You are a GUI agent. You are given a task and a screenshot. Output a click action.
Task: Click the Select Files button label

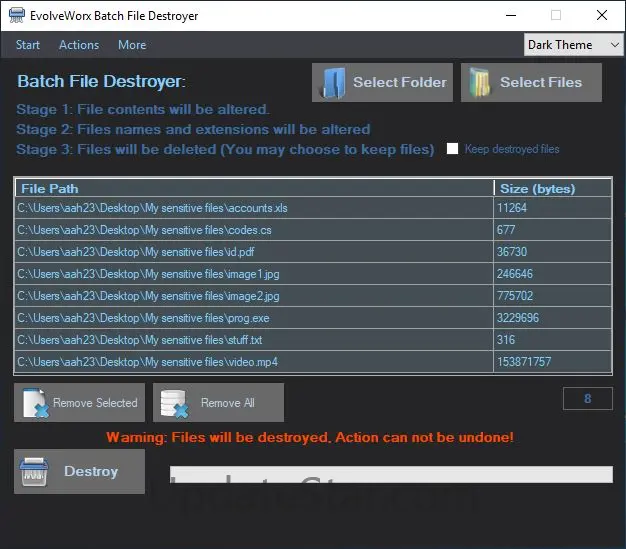pyautogui.click(x=541, y=82)
